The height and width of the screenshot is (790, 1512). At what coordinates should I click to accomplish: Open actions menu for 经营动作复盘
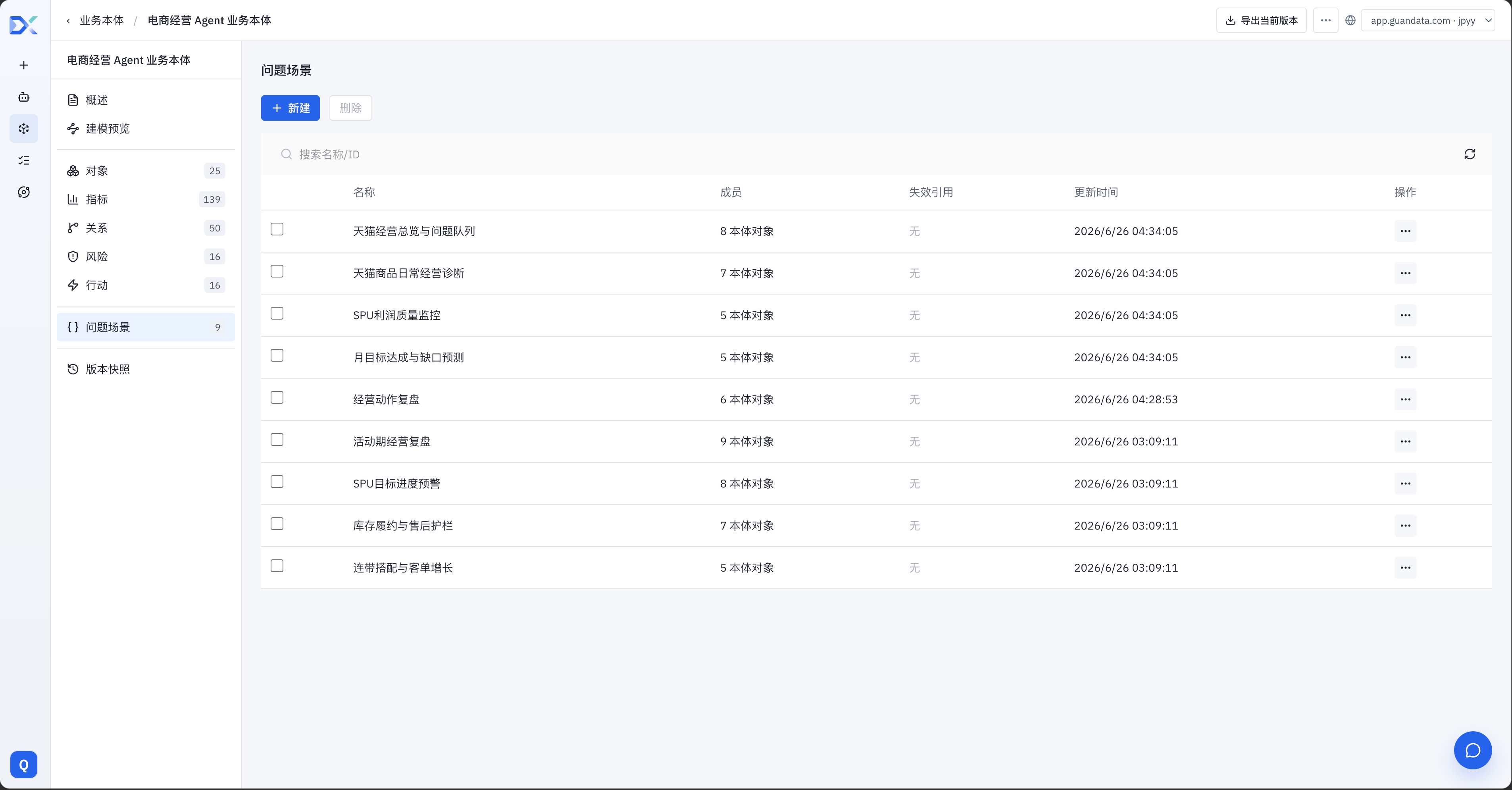pyautogui.click(x=1405, y=399)
